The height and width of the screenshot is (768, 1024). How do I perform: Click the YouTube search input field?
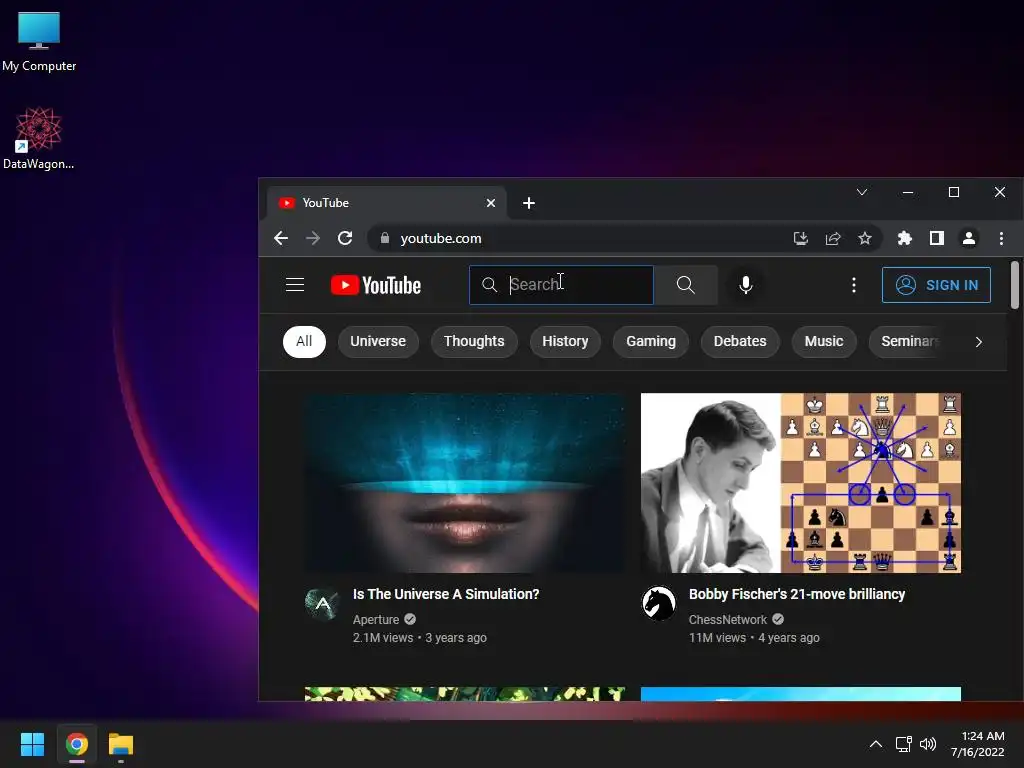coord(561,285)
